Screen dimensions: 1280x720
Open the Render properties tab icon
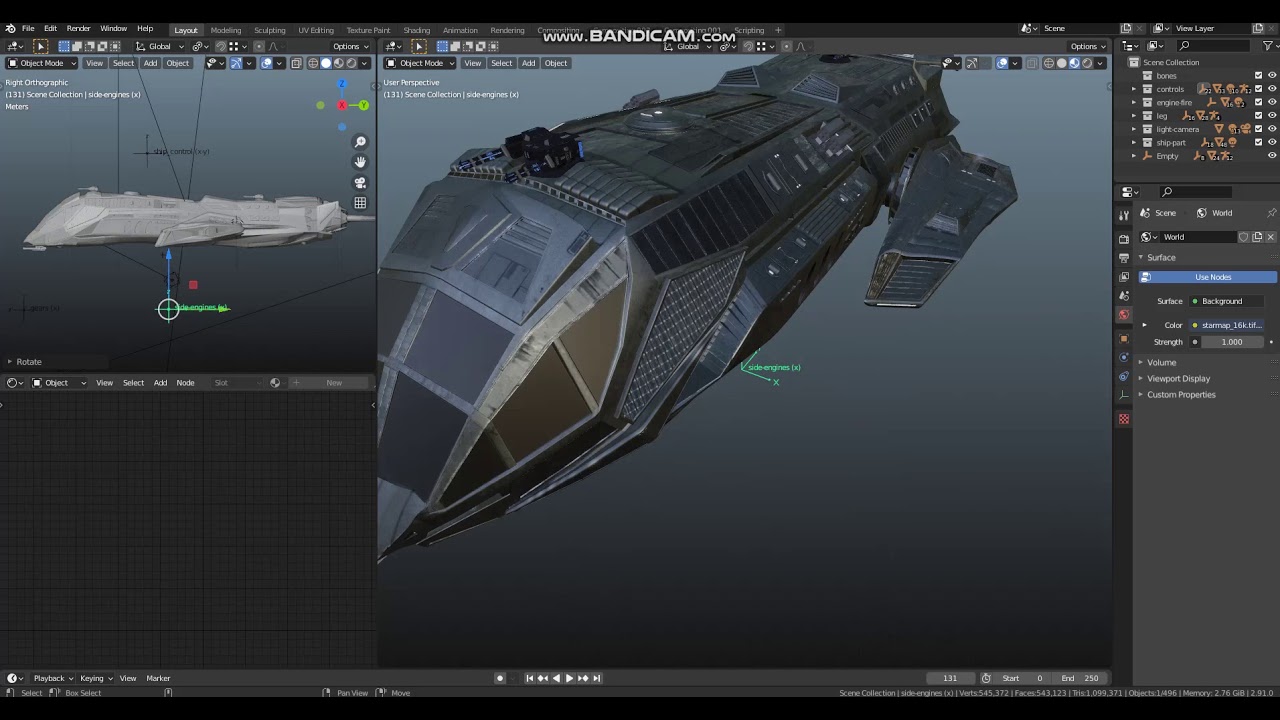tap(1124, 239)
